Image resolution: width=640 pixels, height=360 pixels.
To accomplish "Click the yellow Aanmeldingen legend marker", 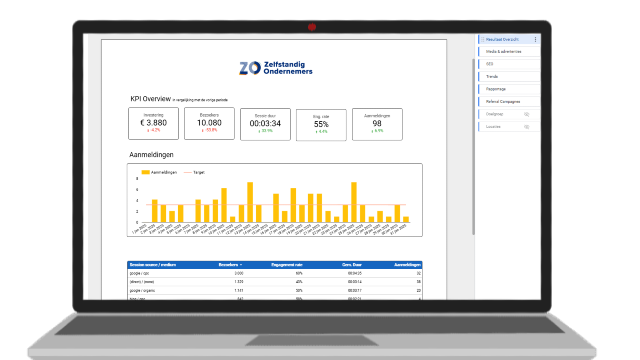I will click(145, 172).
